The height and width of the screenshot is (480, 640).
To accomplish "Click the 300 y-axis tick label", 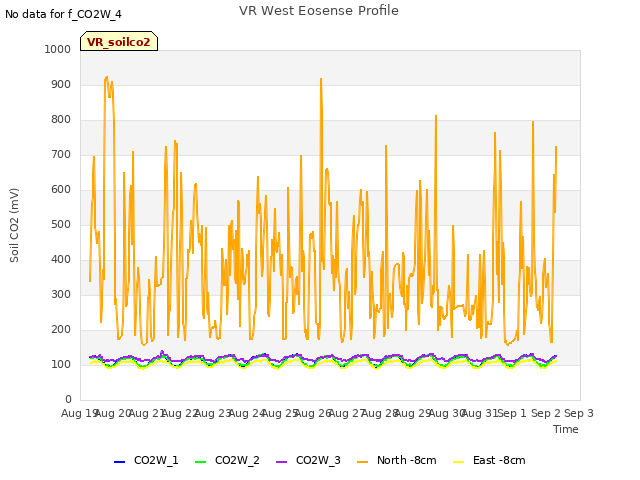I will tap(61, 295).
